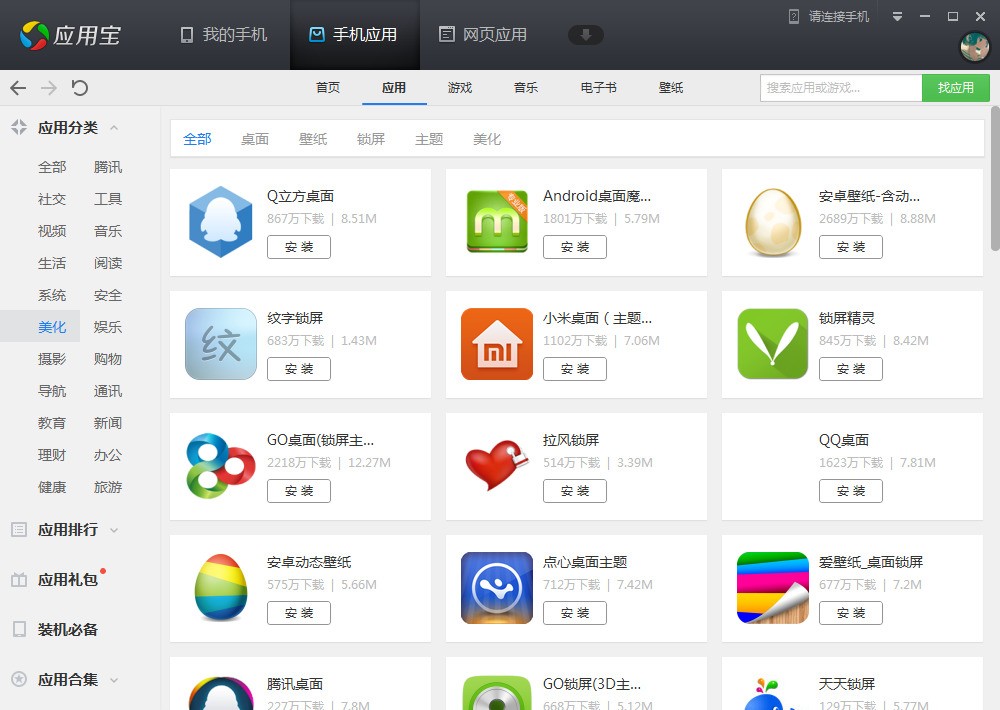Screen dimensions: 1000x710
Task: Choose 摄影 category in sidebar
Action: click(x=52, y=359)
